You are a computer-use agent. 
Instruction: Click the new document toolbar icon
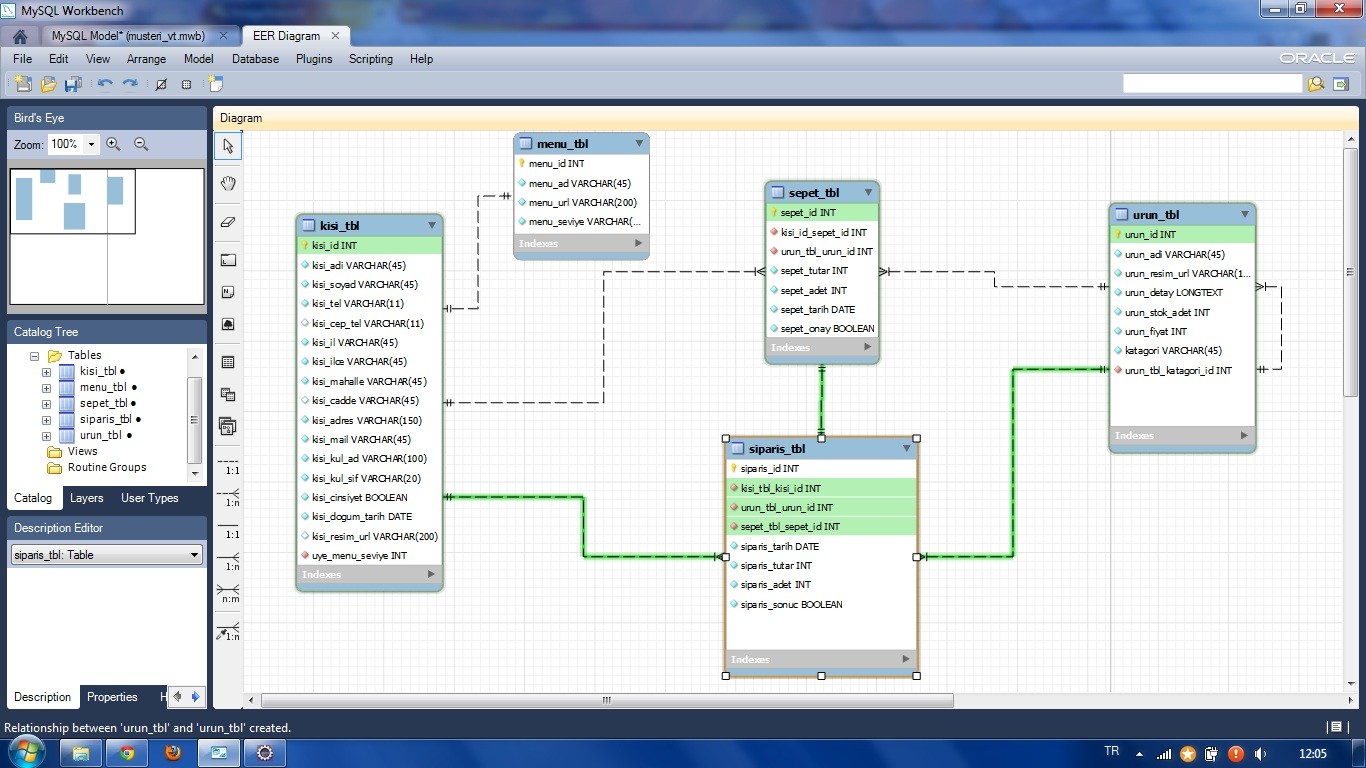pos(23,85)
